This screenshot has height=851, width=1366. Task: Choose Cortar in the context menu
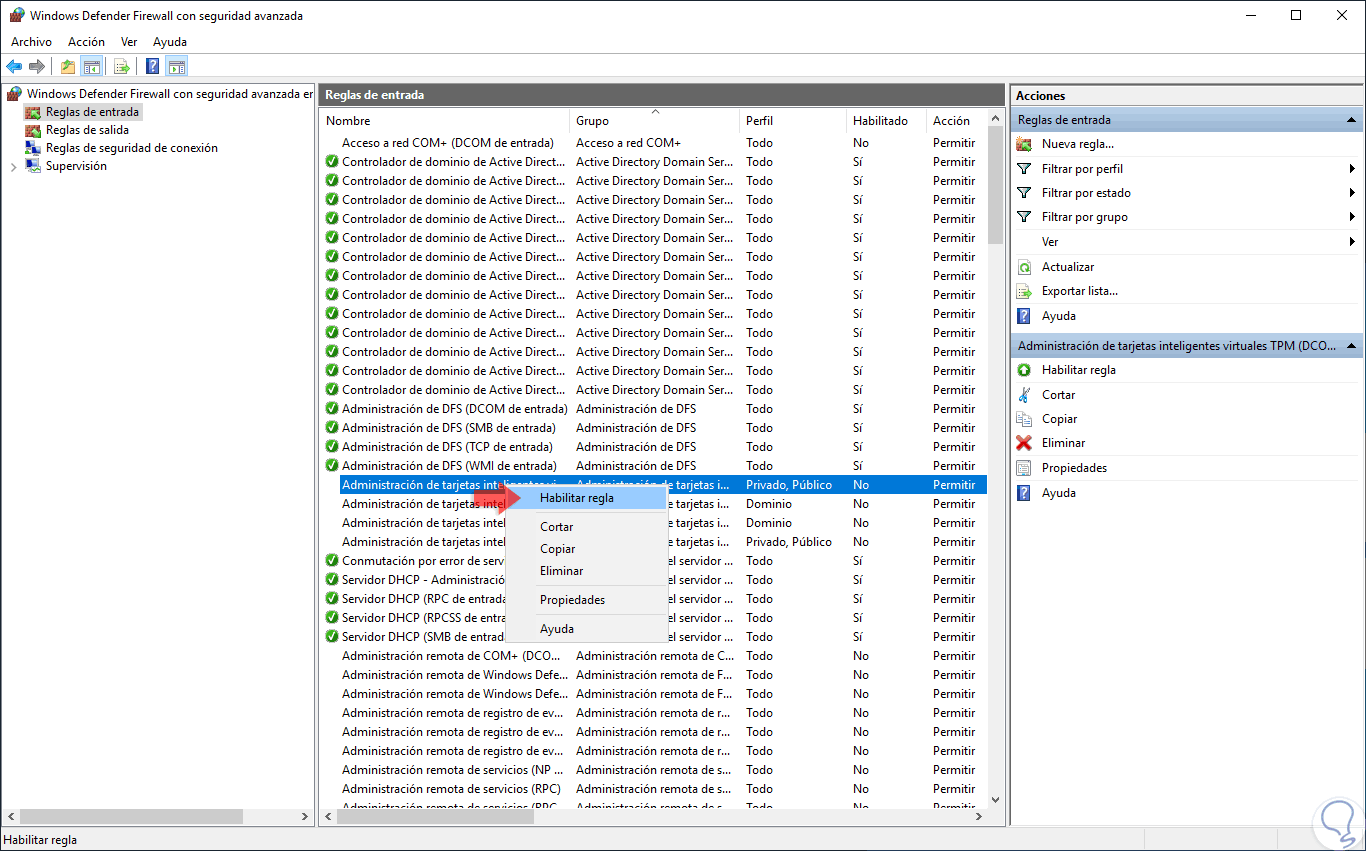(586, 527)
